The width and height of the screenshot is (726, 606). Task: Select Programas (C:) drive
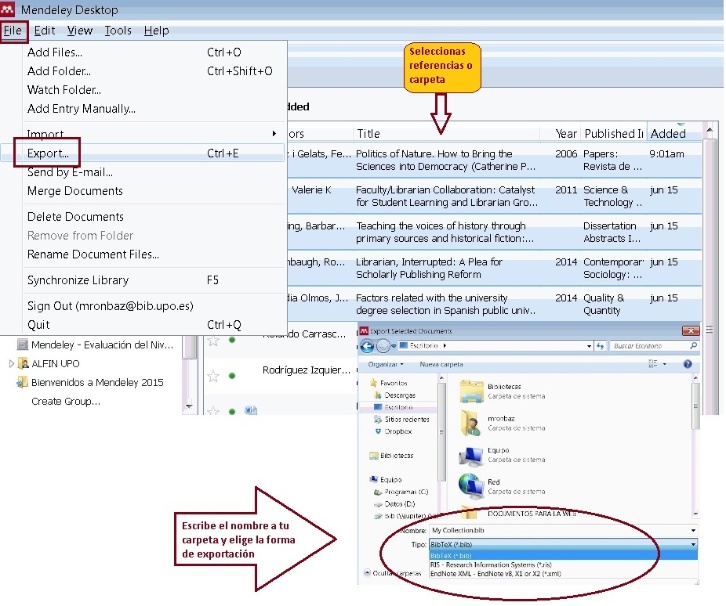pos(401,492)
